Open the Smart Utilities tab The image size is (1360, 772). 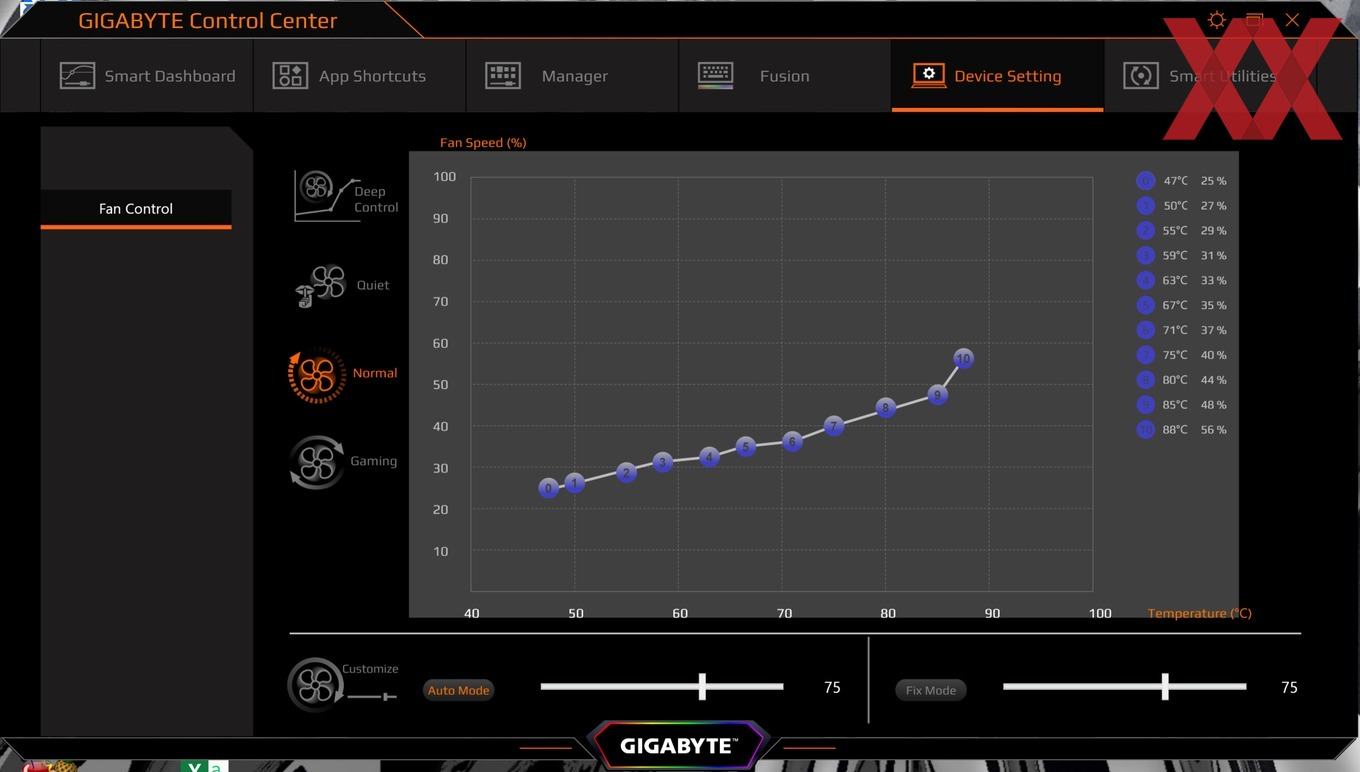coord(1210,76)
